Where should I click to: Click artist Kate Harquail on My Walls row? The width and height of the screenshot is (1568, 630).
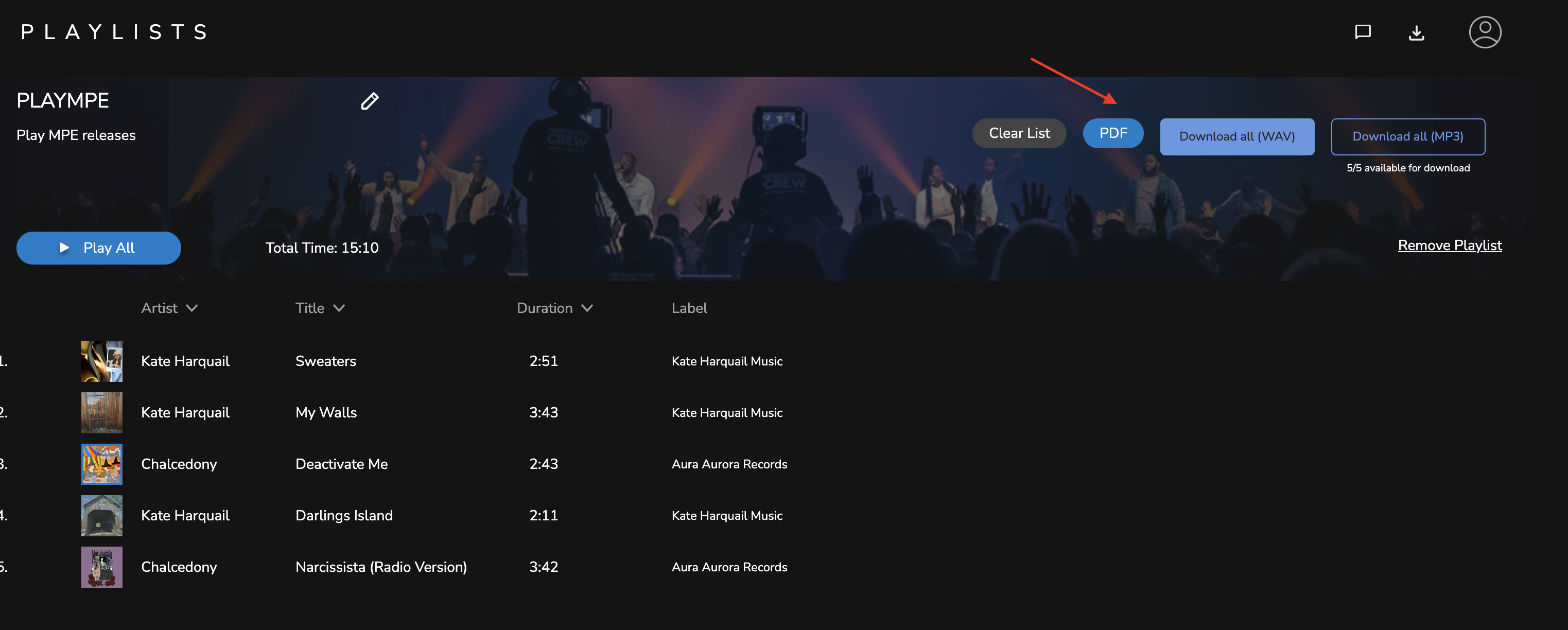pyautogui.click(x=185, y=413)
